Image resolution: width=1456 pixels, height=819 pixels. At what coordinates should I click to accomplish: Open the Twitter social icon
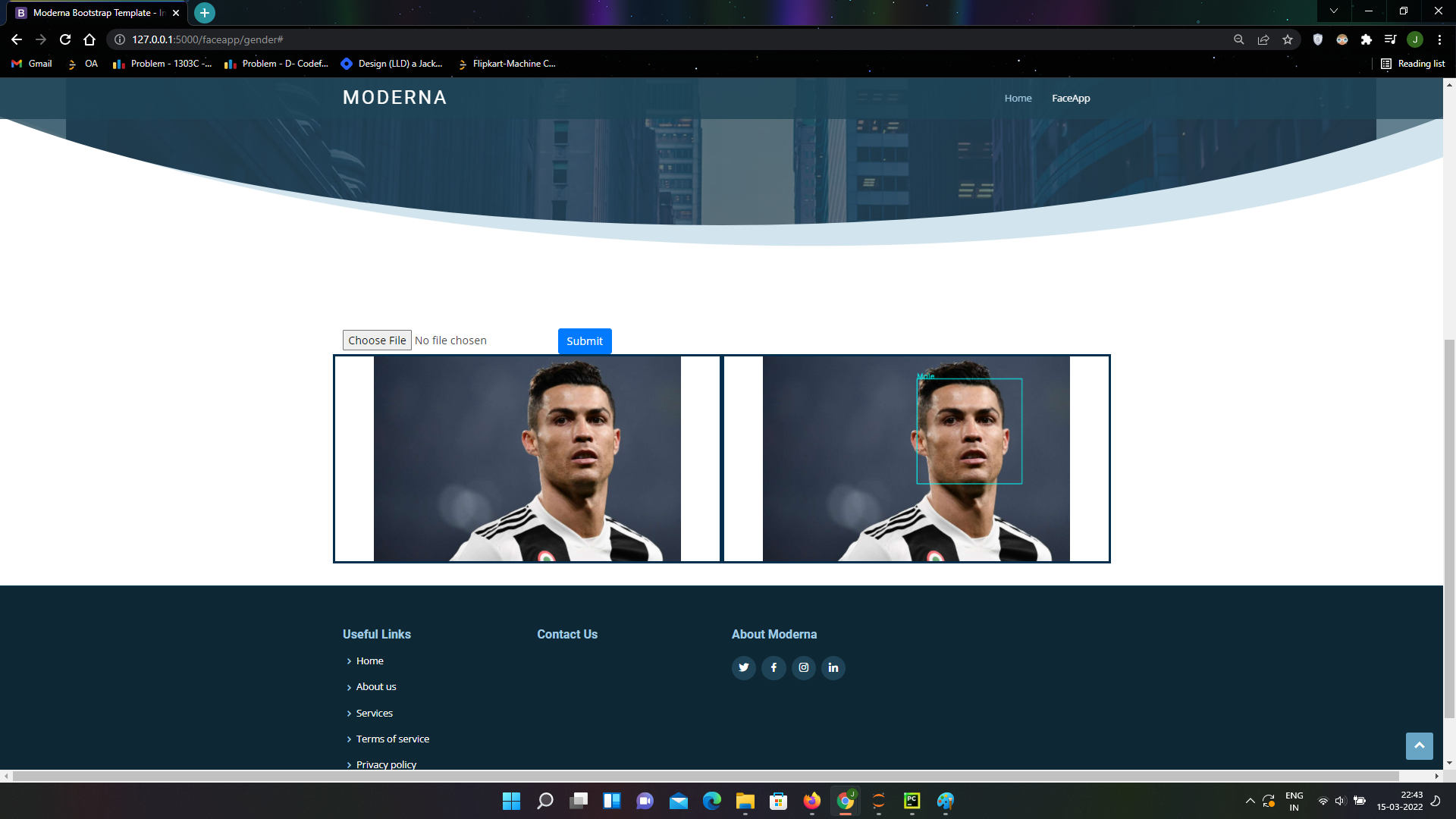(x=743, y=667)
